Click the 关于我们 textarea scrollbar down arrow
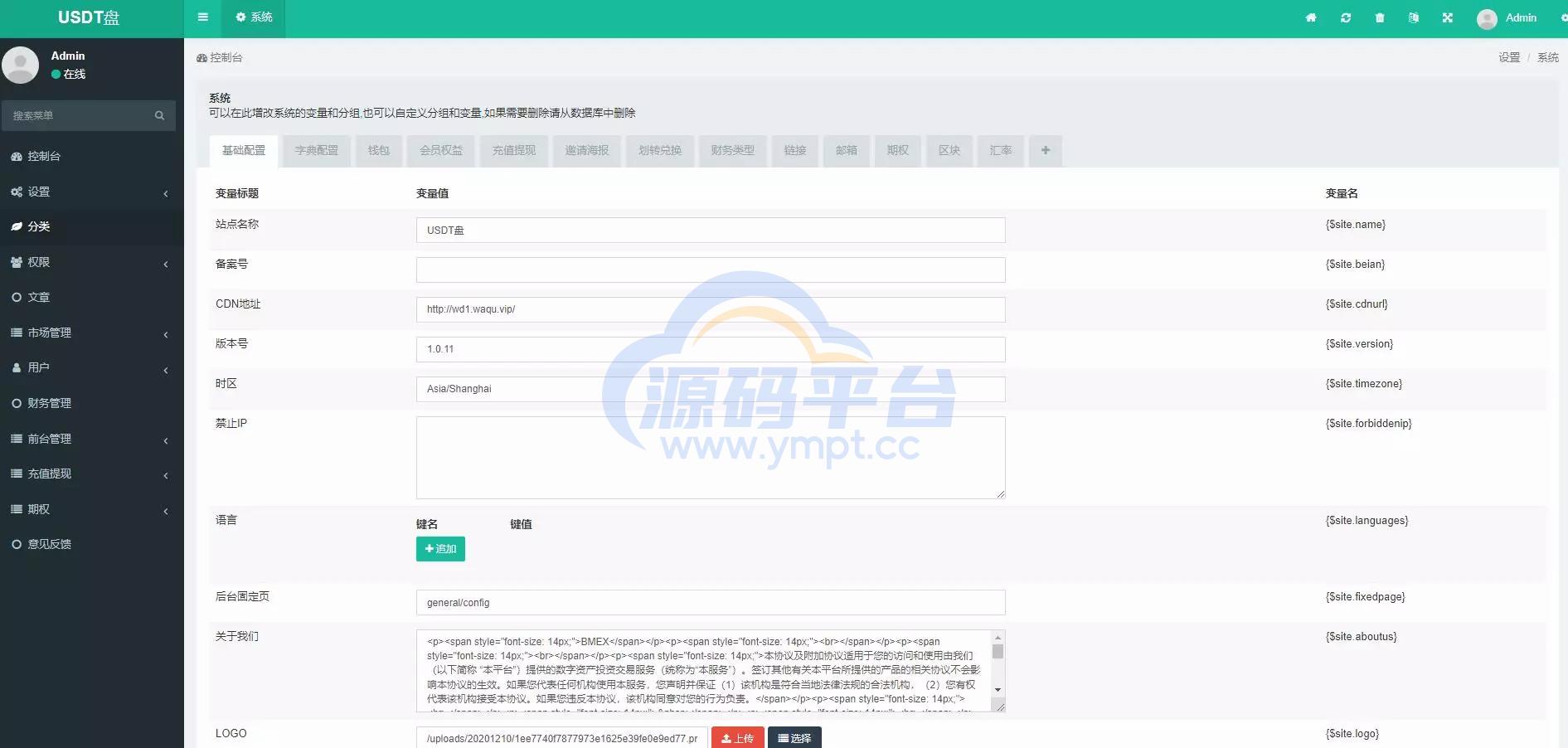This screenshot has height=748, width=1568. (x=998, y=690)
